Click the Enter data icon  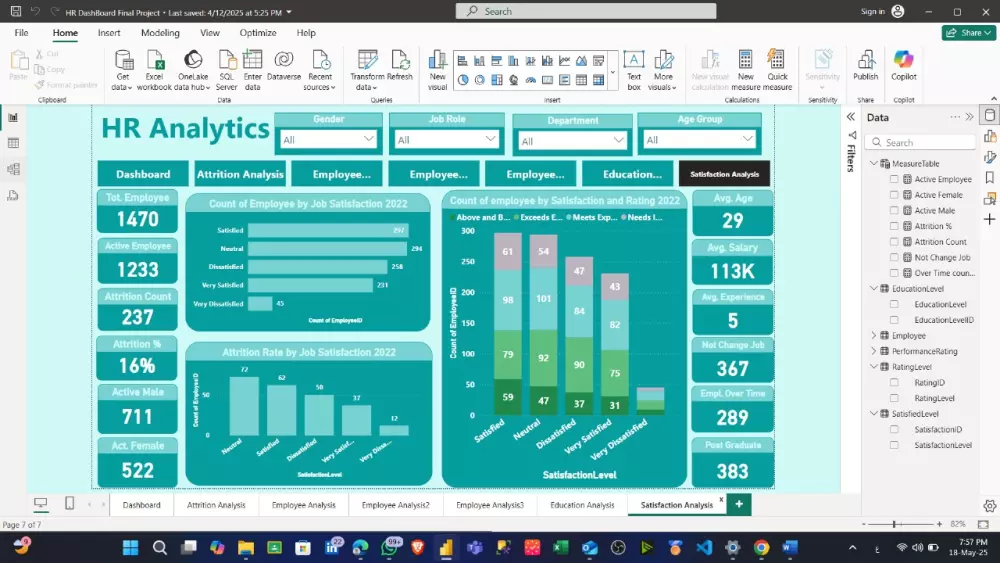(253, 61)
